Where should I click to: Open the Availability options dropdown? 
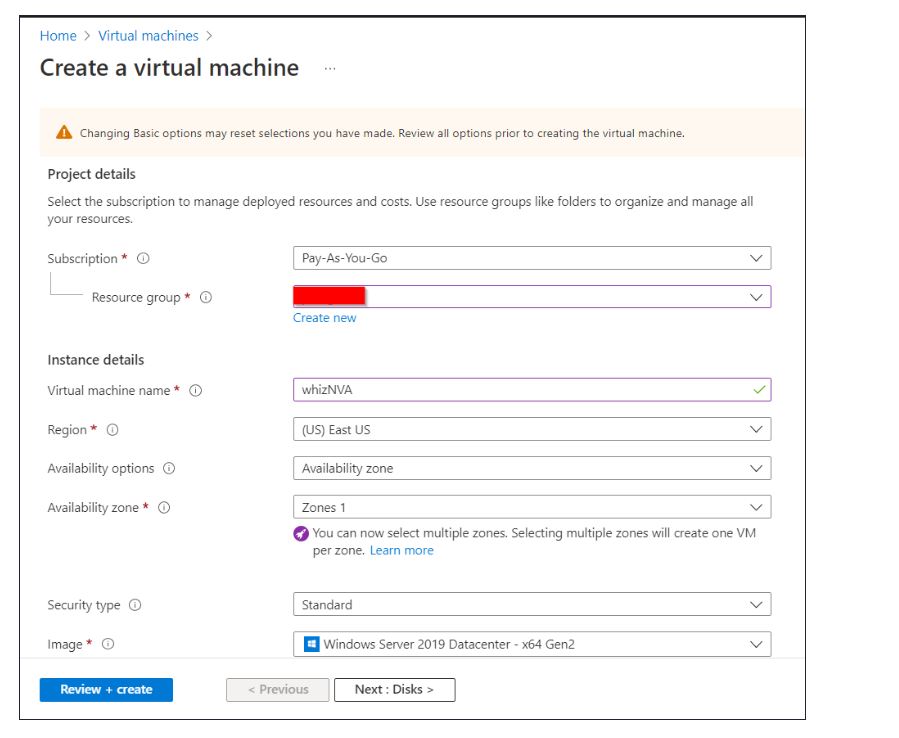pos(532,468)
